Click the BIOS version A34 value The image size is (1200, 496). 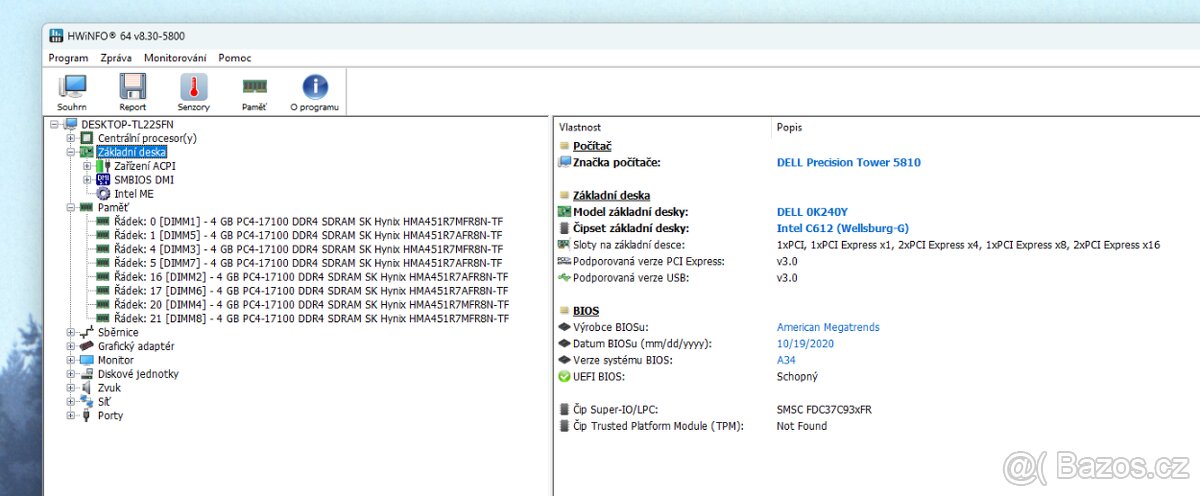786,359
